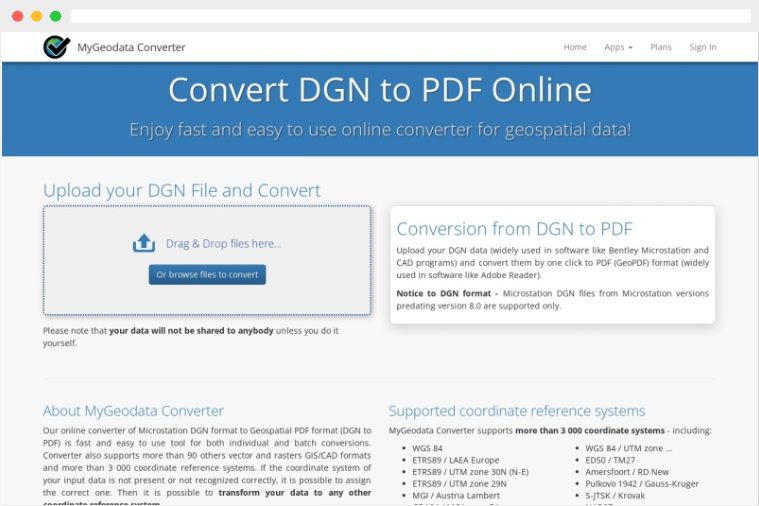Select 'ED50 / TM27' list entry
Viewport: 759px width, 506px height.
click(x=610, y=460)
